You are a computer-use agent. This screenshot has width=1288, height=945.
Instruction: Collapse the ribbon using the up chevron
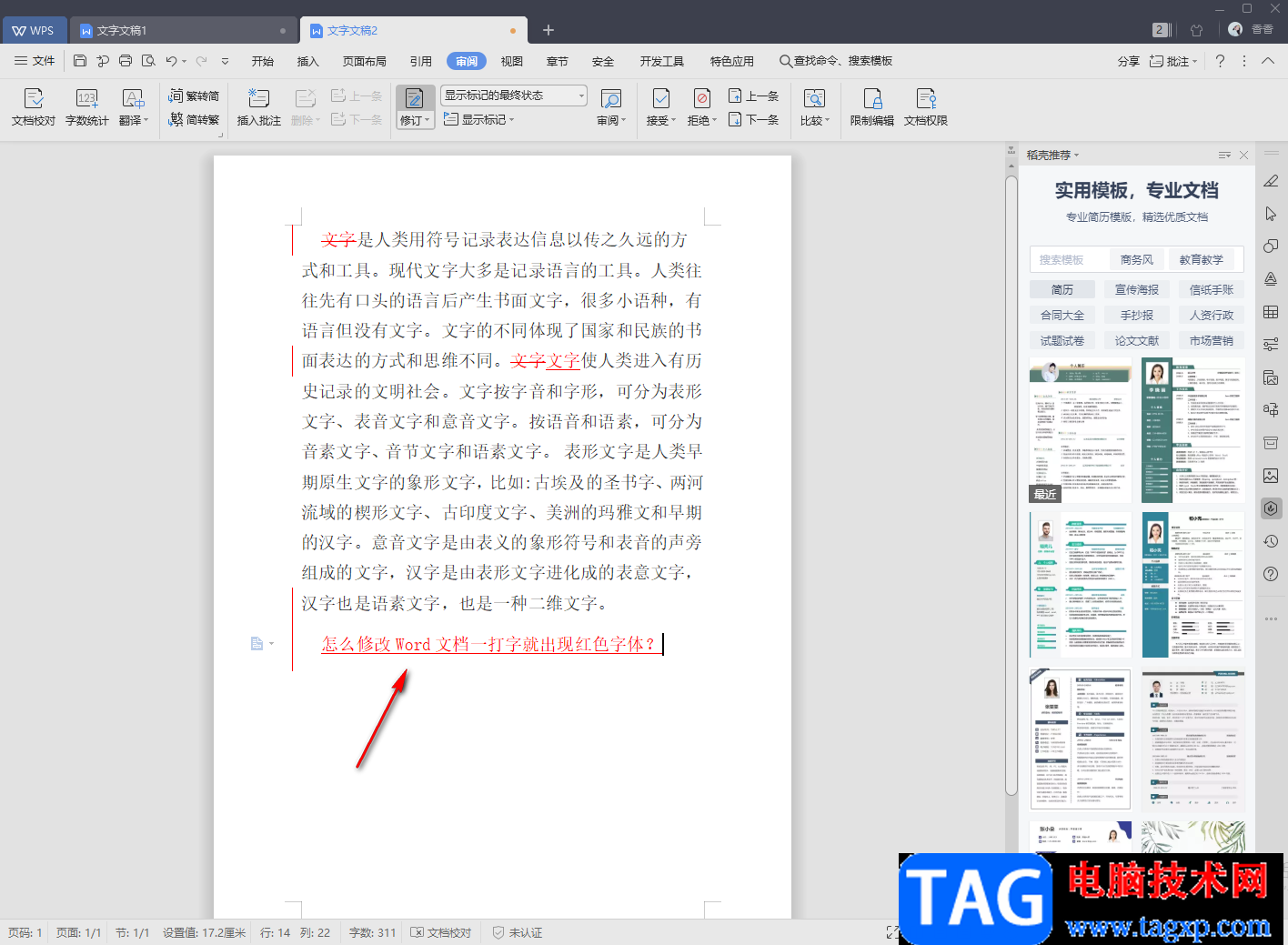coord(1268,61)
